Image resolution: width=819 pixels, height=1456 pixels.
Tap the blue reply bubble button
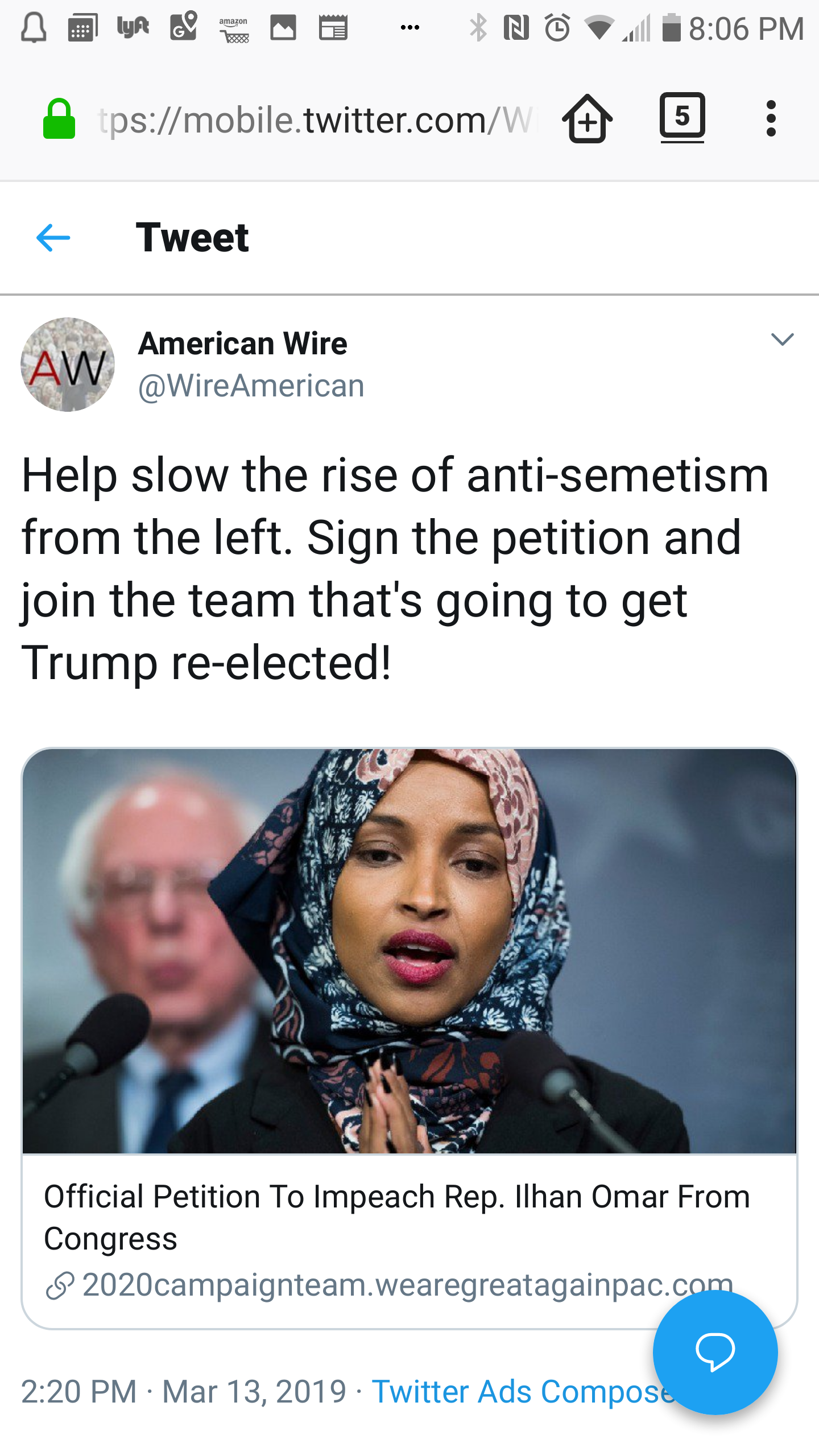pos(715,1352)
